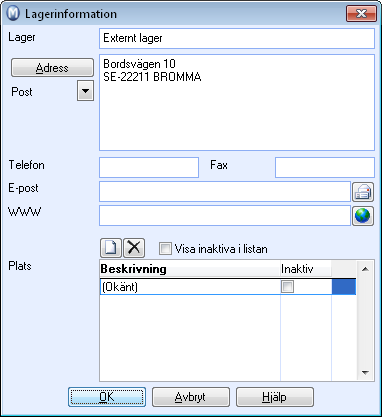Click the blue selected cell in (Okänt) row

click(344, 287)
